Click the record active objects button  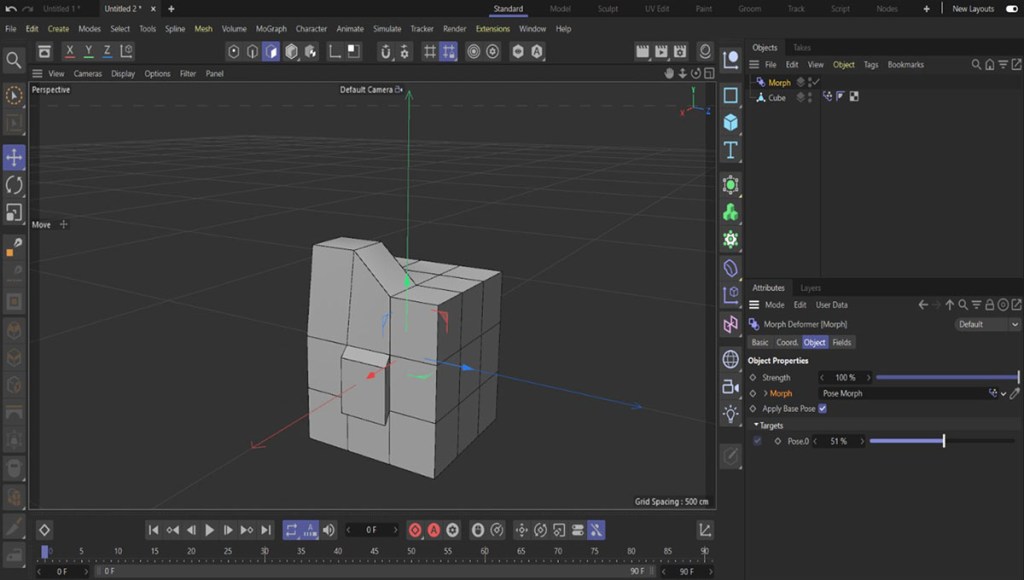coord(415,530)
